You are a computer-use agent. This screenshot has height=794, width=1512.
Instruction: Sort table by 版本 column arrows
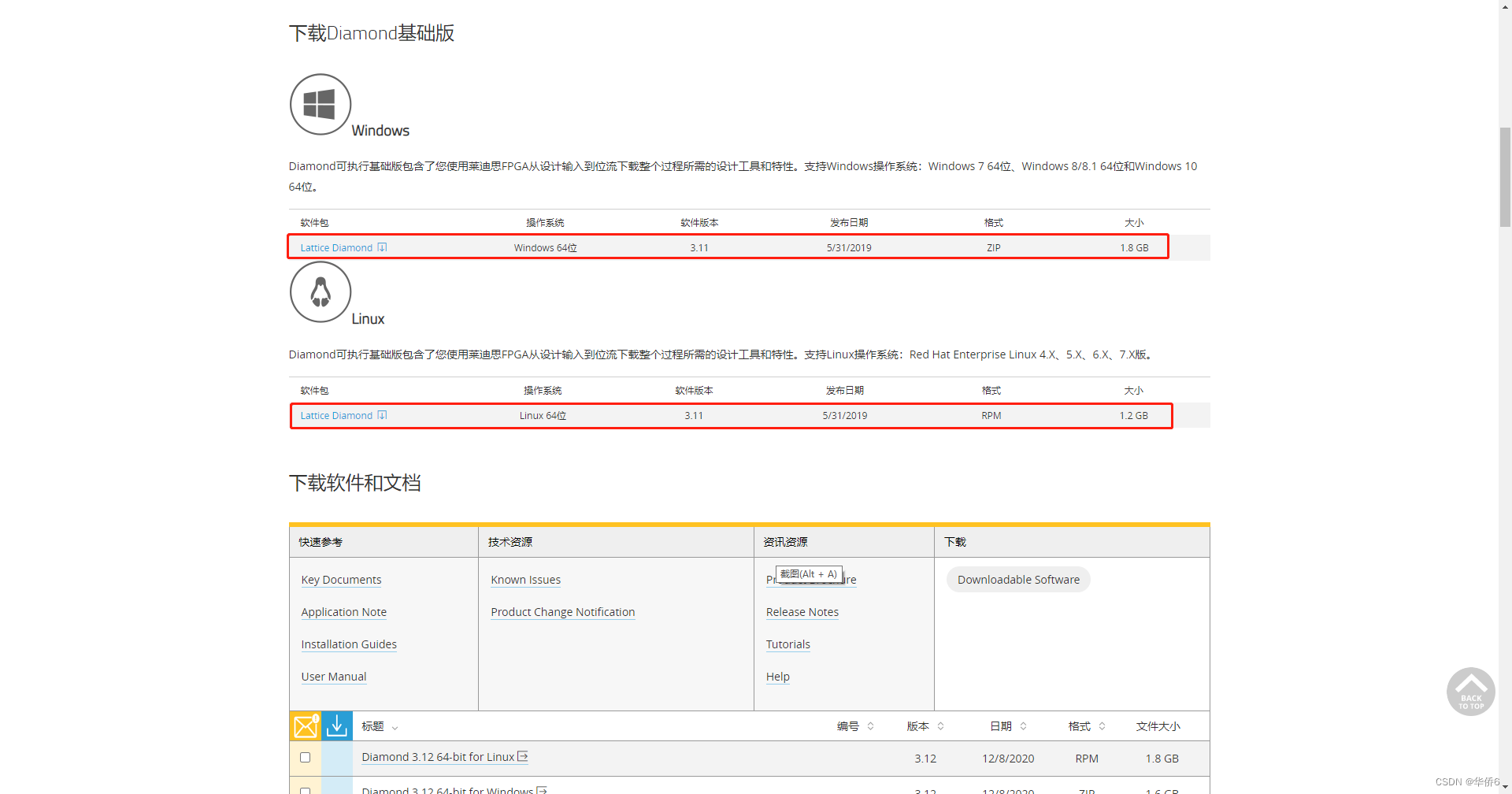(940, 726)
